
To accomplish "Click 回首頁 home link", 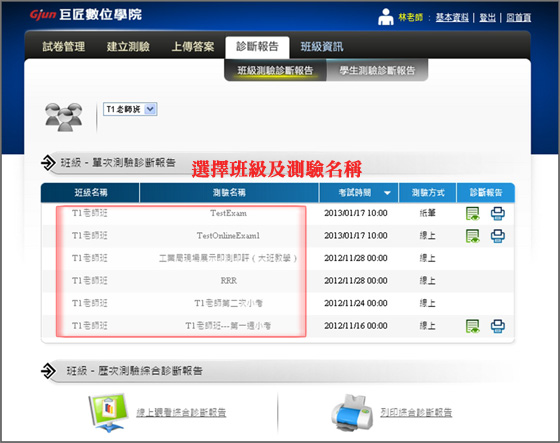I will [x=519, y=17].
